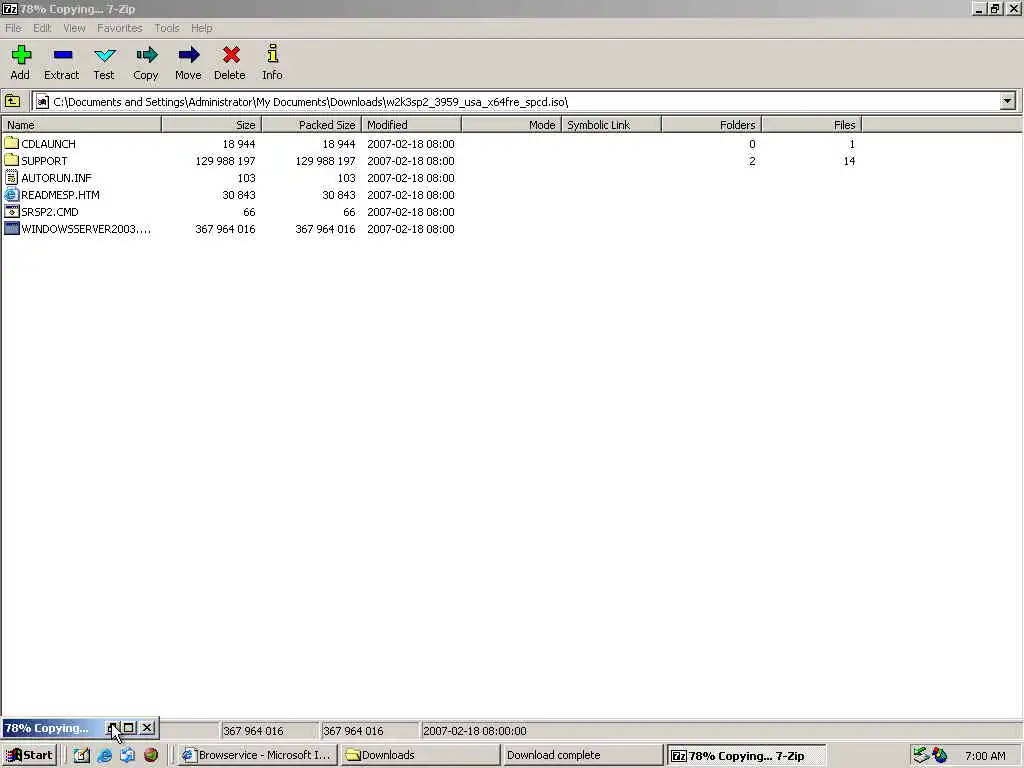Select SRSP2.CMD file name
The width and height of the screenshot is (1024, 768).
(50, 212)
